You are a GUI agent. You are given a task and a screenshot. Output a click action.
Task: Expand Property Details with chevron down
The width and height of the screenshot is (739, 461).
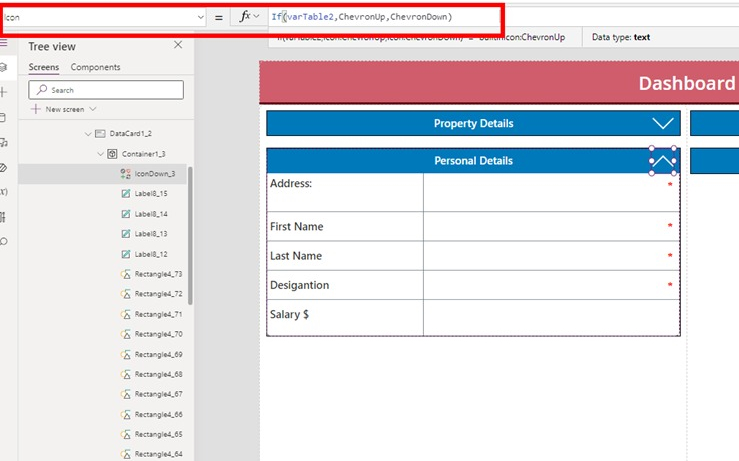[663, 123]
